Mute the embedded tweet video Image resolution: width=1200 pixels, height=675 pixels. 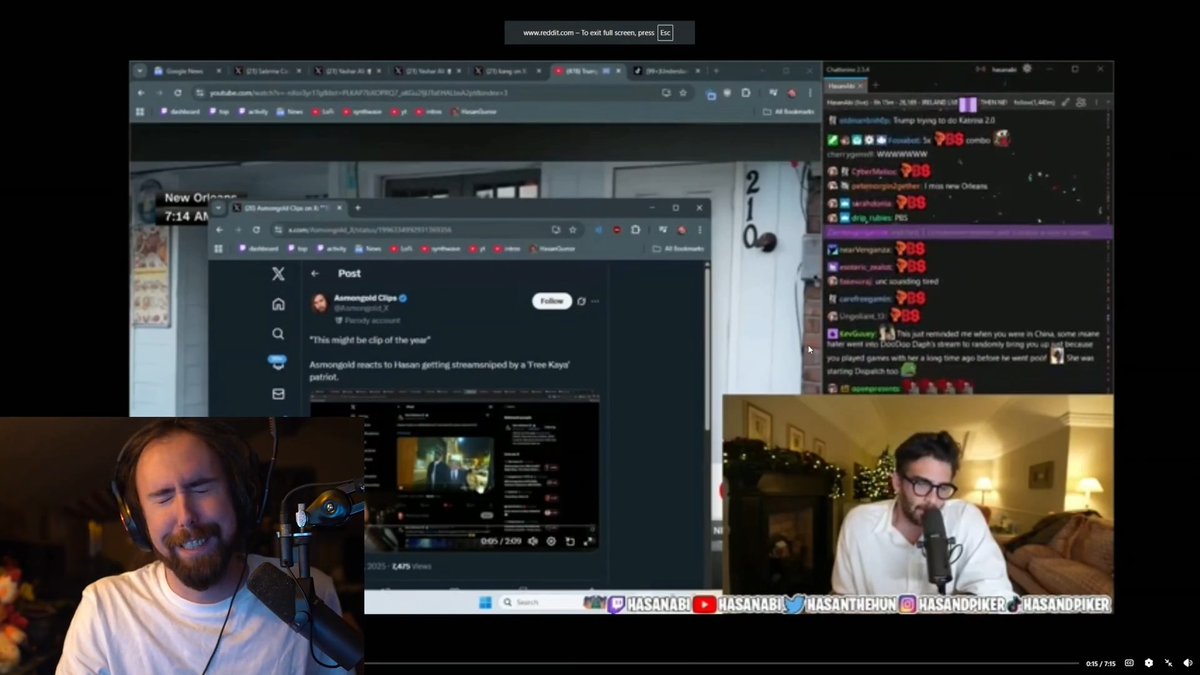532,541
